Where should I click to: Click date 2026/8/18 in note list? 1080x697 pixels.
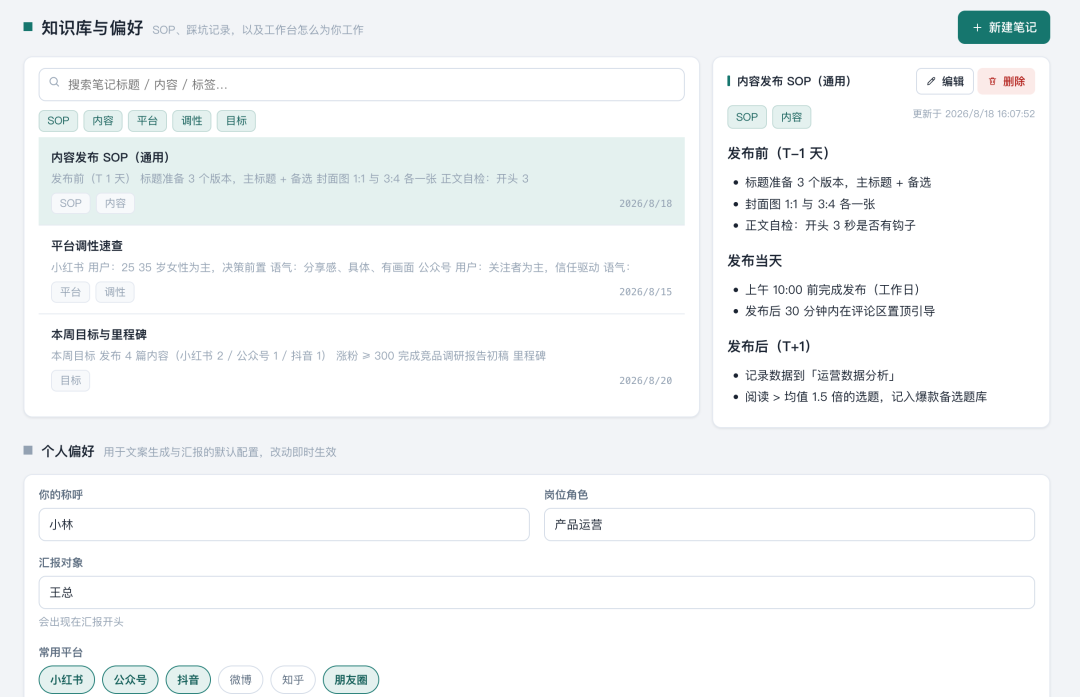pyautogui.click(x=645, y=204)
